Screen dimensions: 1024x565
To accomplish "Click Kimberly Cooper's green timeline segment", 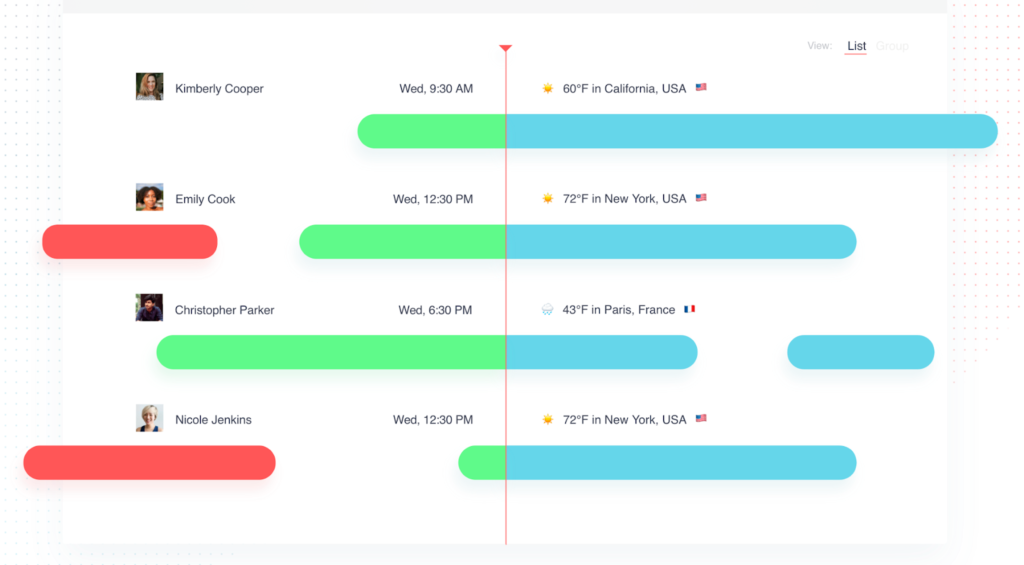I will coord(432,131).
